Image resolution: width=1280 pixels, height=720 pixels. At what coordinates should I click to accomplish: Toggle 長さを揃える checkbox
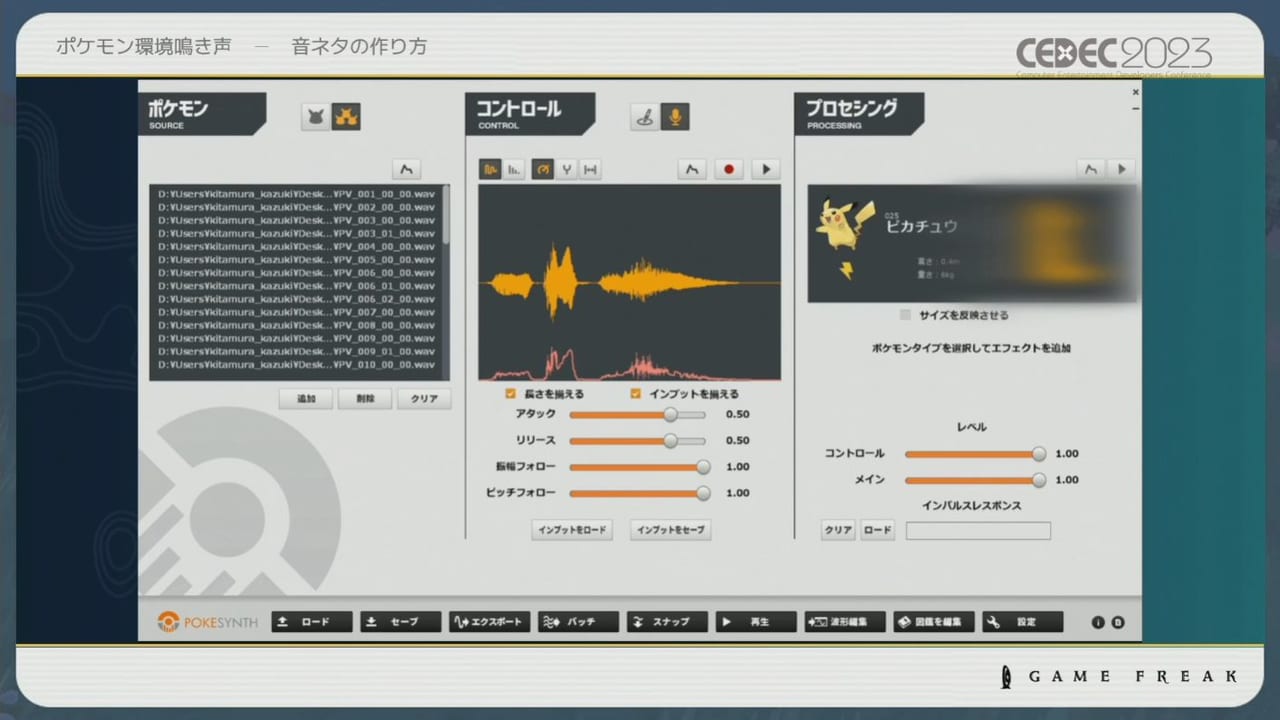point(510,394)
